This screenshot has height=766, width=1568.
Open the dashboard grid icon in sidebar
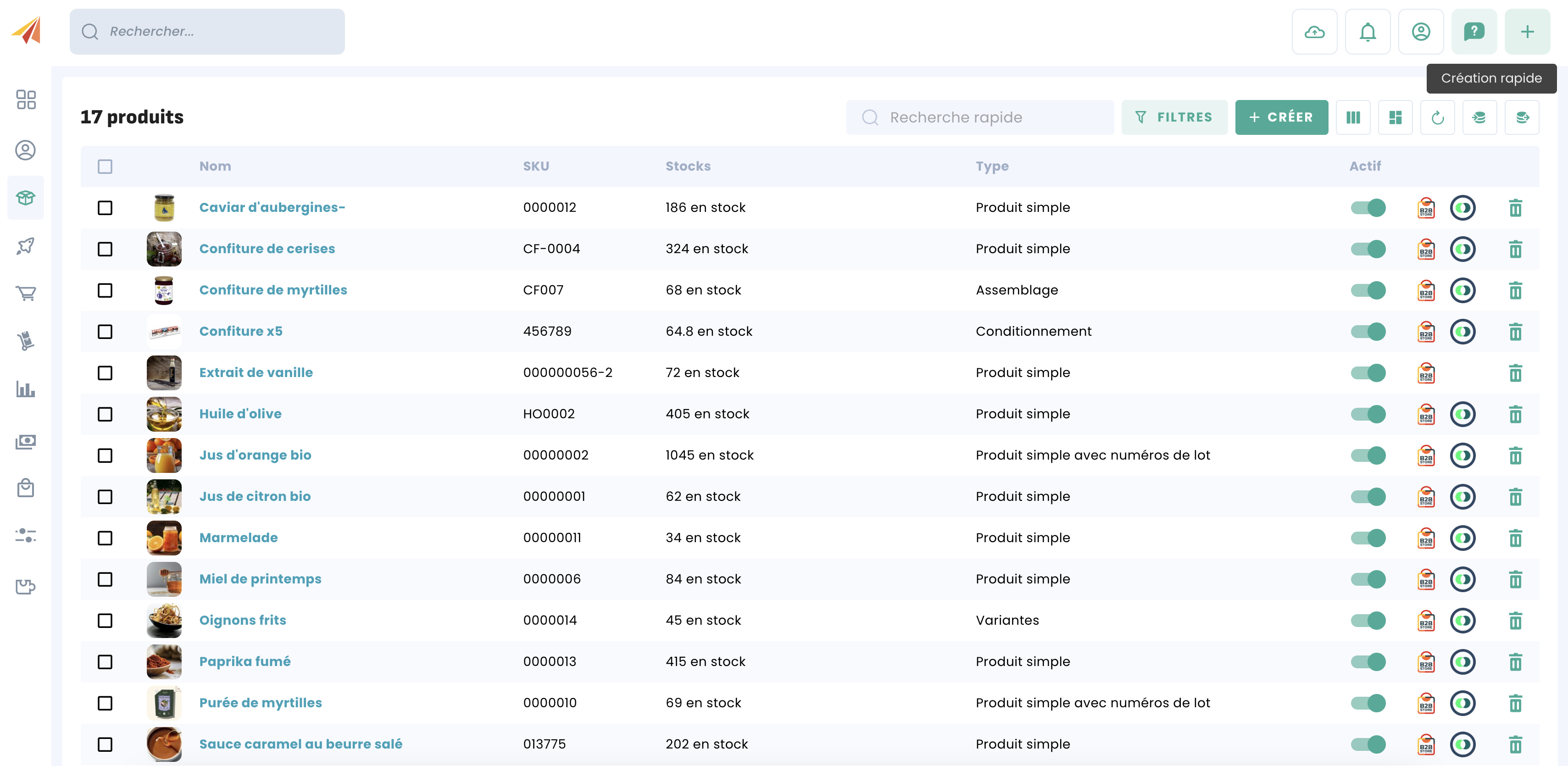[x=26, y=100]
